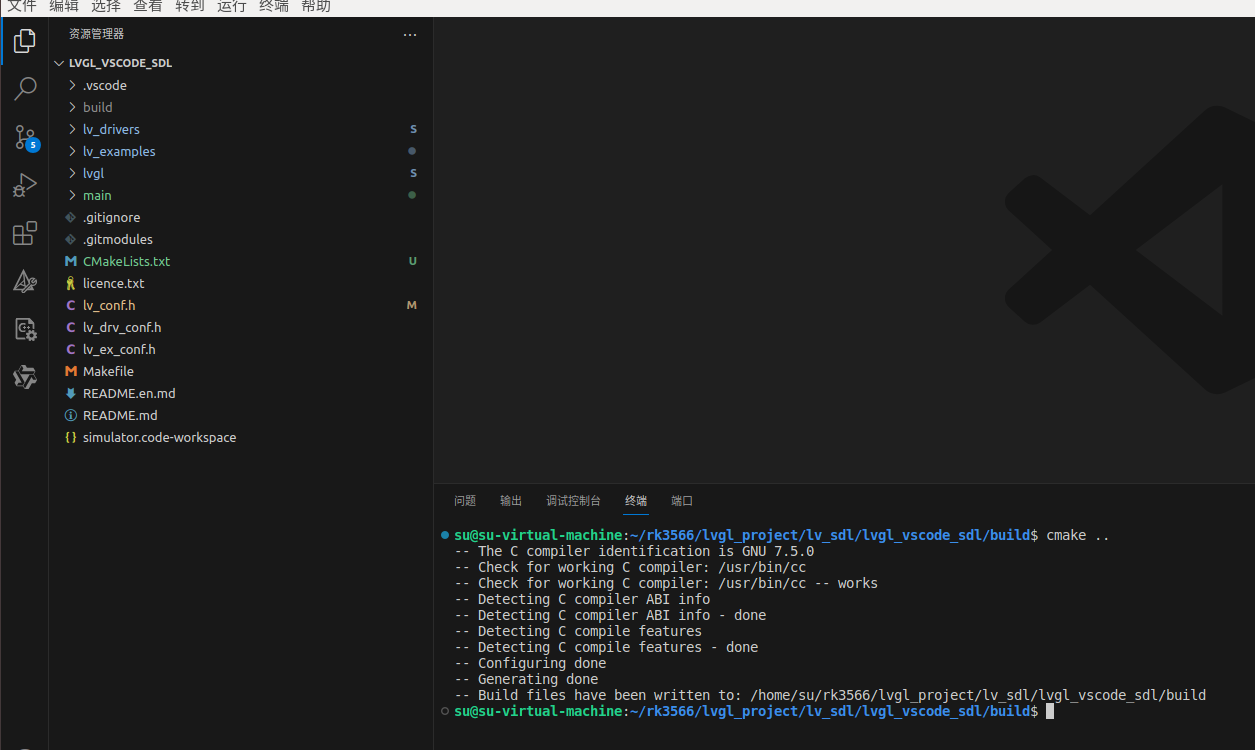This screenshot has width=1255, height=750.
Task: Open the Extensions marketplace view
Action: (x=25, y=233)
